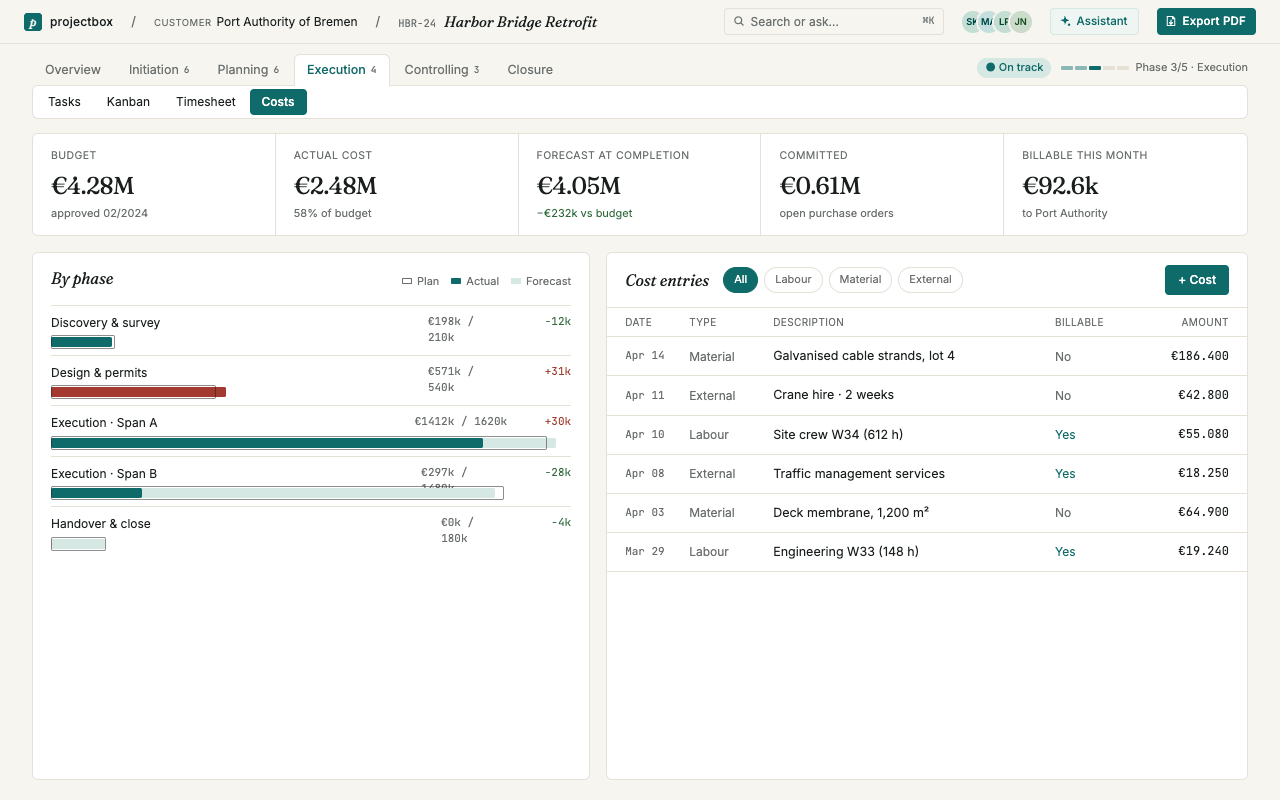The image size is (1280, 800).
Task: Click the Handover & close bar
Action: point(78,544)
